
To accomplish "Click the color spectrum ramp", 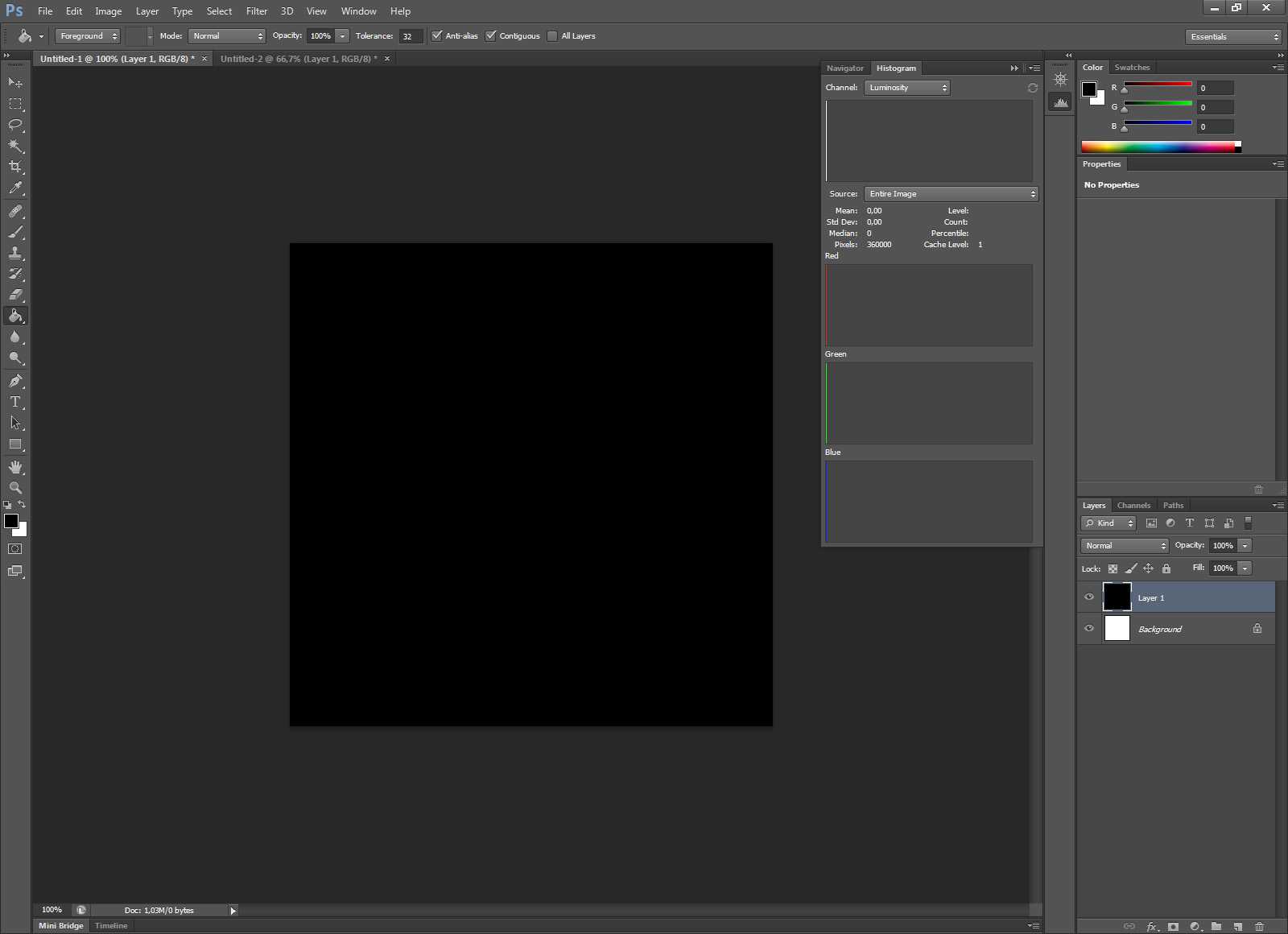I will tap(1158, 147).
